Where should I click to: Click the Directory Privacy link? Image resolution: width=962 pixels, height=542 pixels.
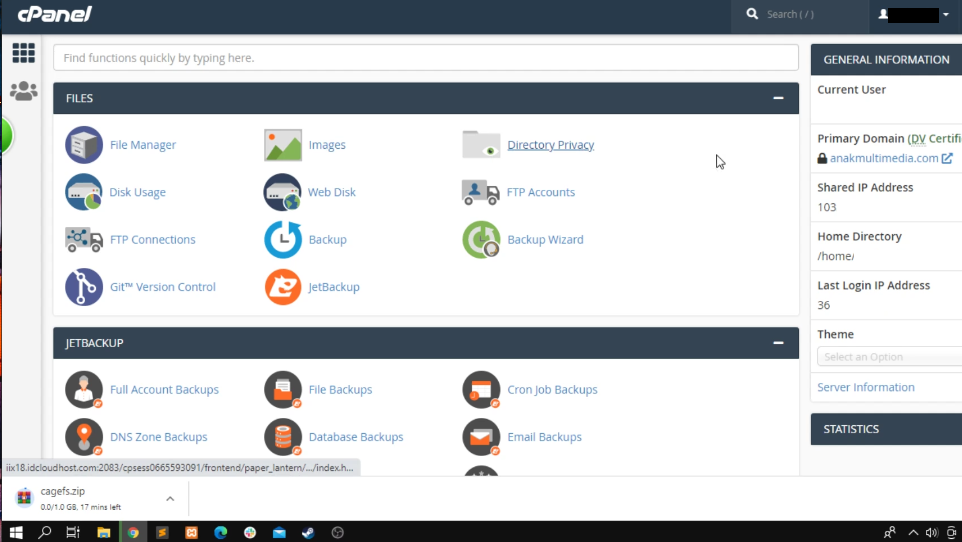[550, 145]
